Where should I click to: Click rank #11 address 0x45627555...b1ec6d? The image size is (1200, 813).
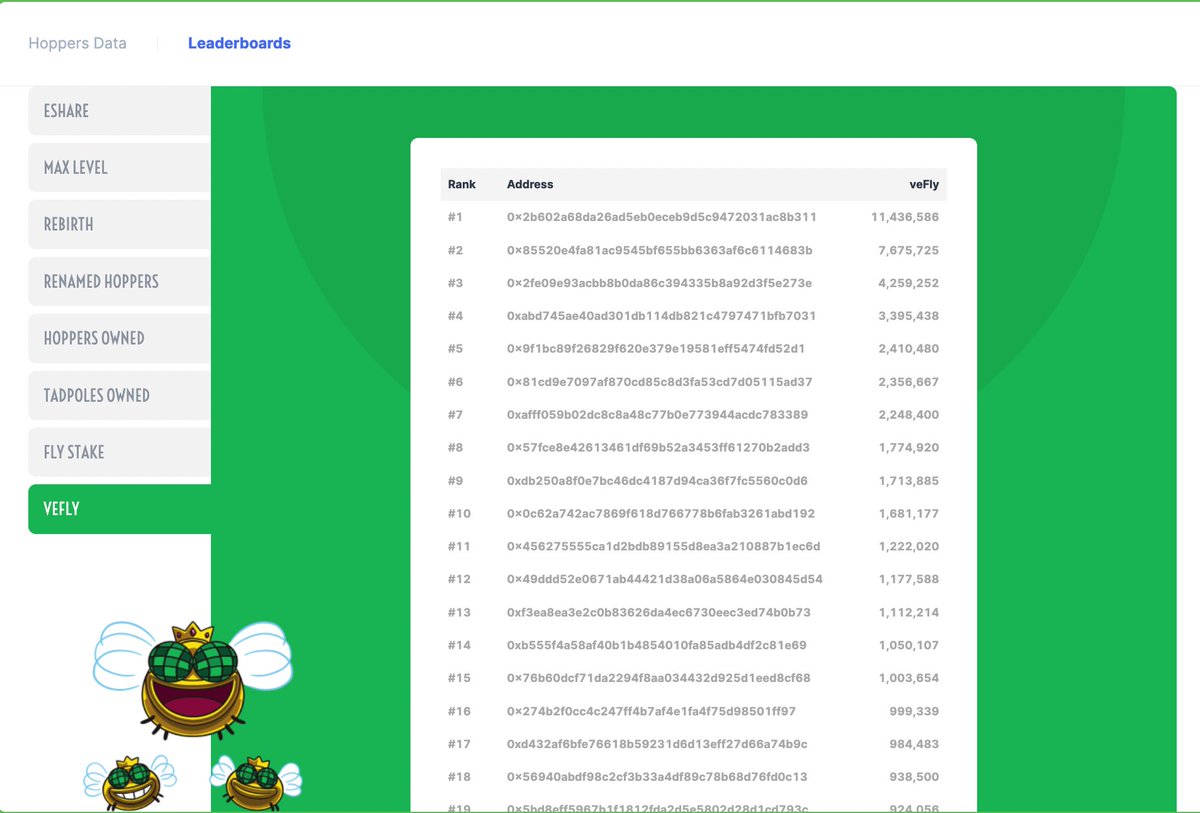(664, 547)
